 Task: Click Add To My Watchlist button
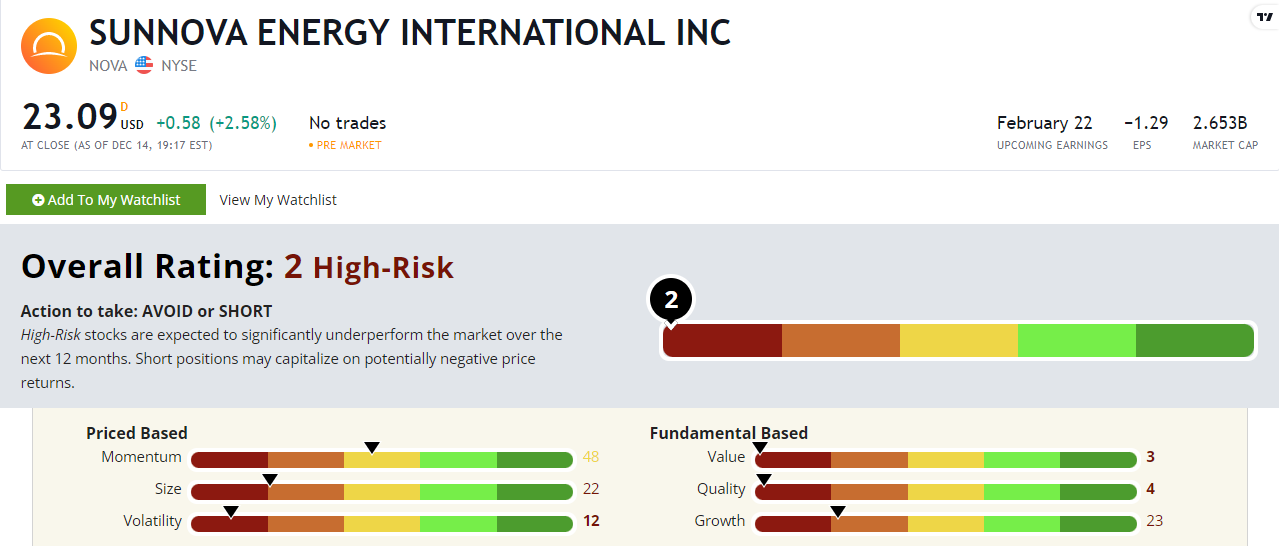(x=106, y=200)
